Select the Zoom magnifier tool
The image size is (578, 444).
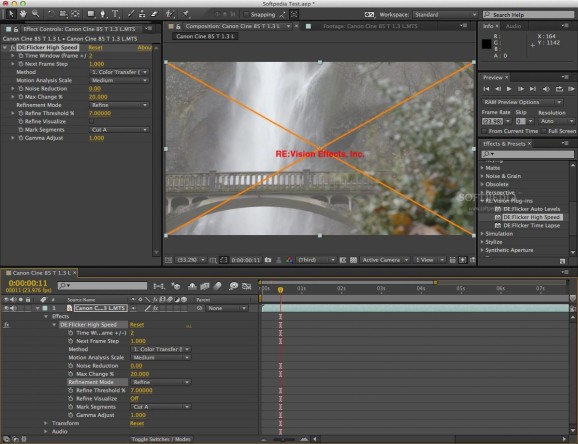coord(35,14)
